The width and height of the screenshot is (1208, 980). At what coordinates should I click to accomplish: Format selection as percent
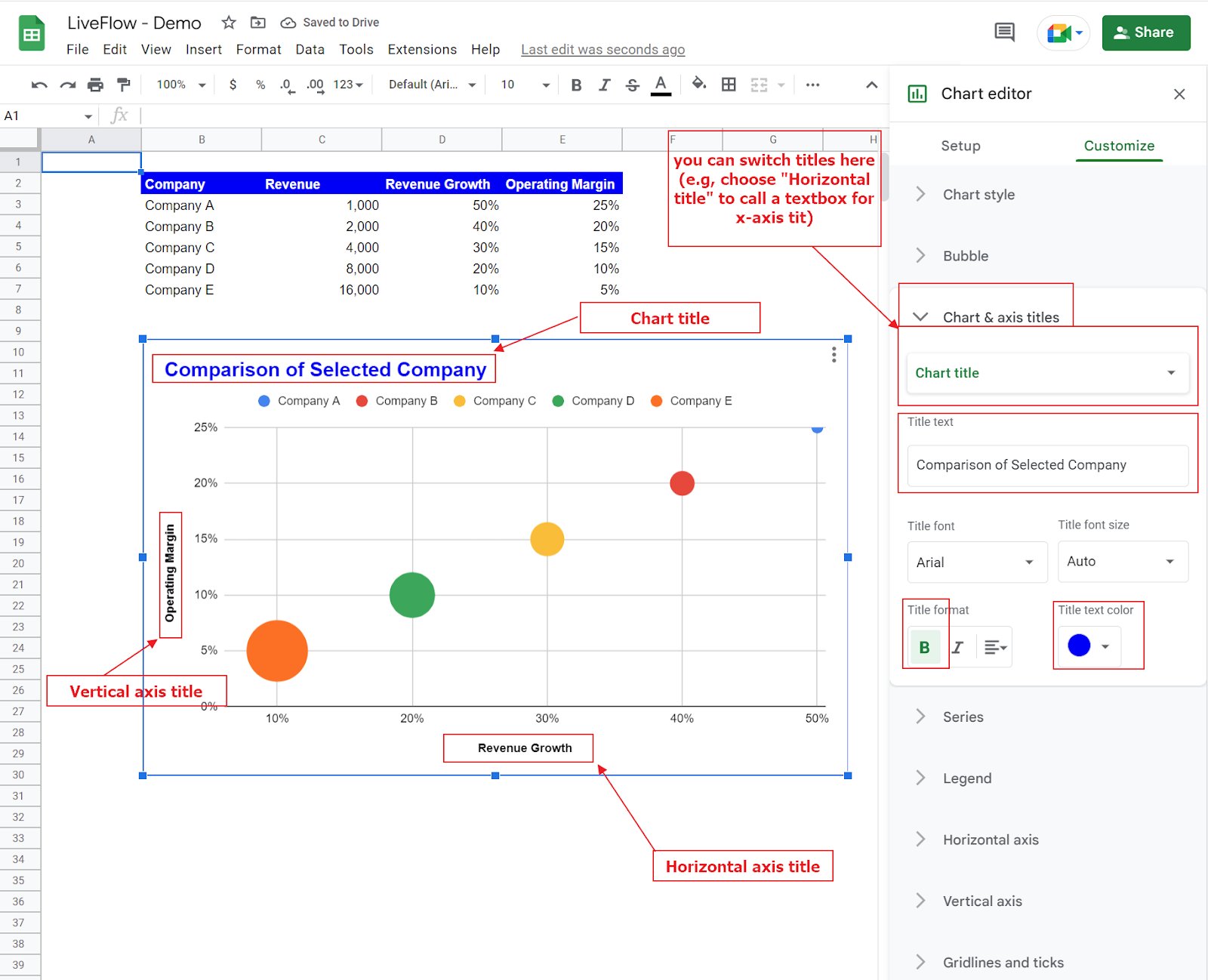(260, 85)
